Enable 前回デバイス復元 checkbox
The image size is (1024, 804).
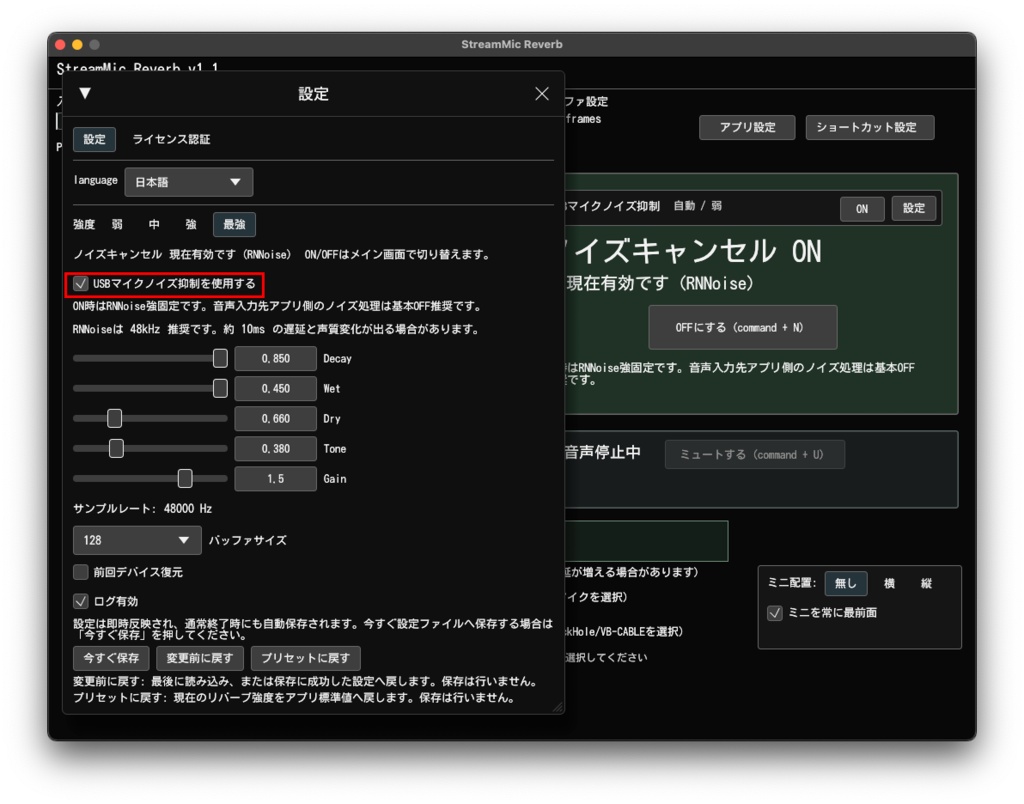tap(80, 572)
